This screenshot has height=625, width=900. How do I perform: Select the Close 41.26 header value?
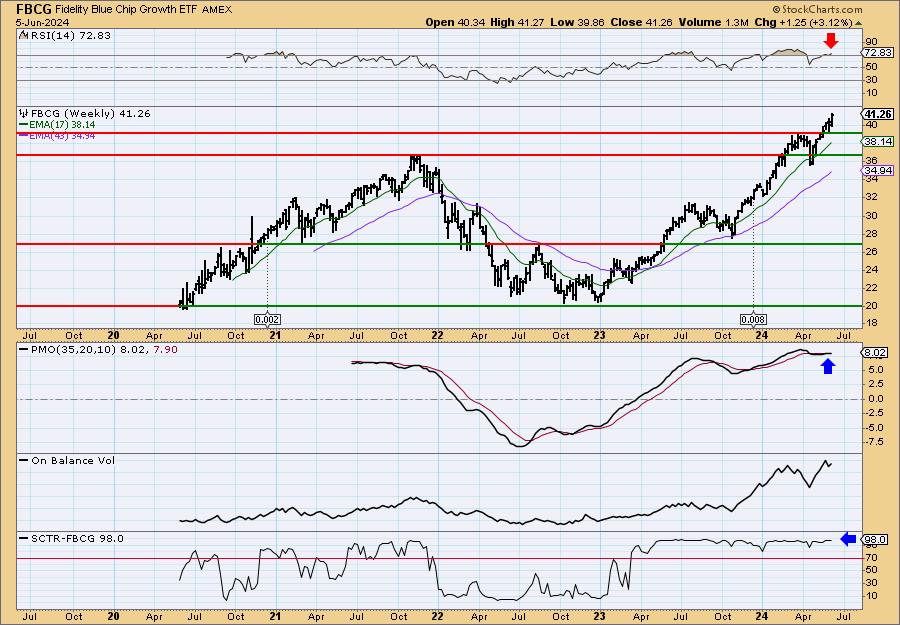point(641,22)
